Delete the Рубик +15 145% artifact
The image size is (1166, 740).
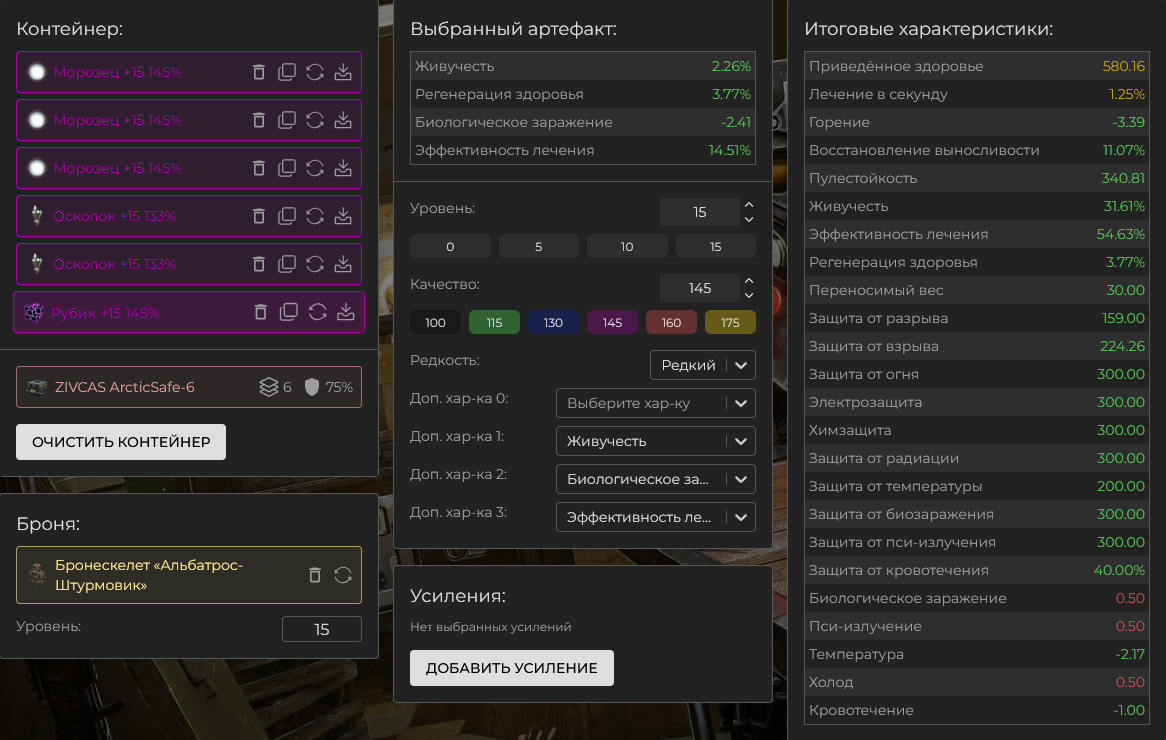pyautogui.click(x=261, y=312)
